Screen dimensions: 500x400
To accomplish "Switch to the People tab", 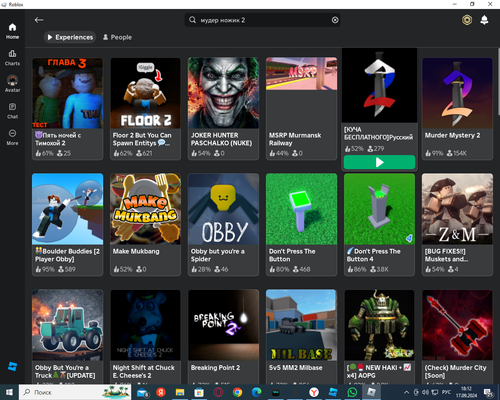I will [117, 37].
